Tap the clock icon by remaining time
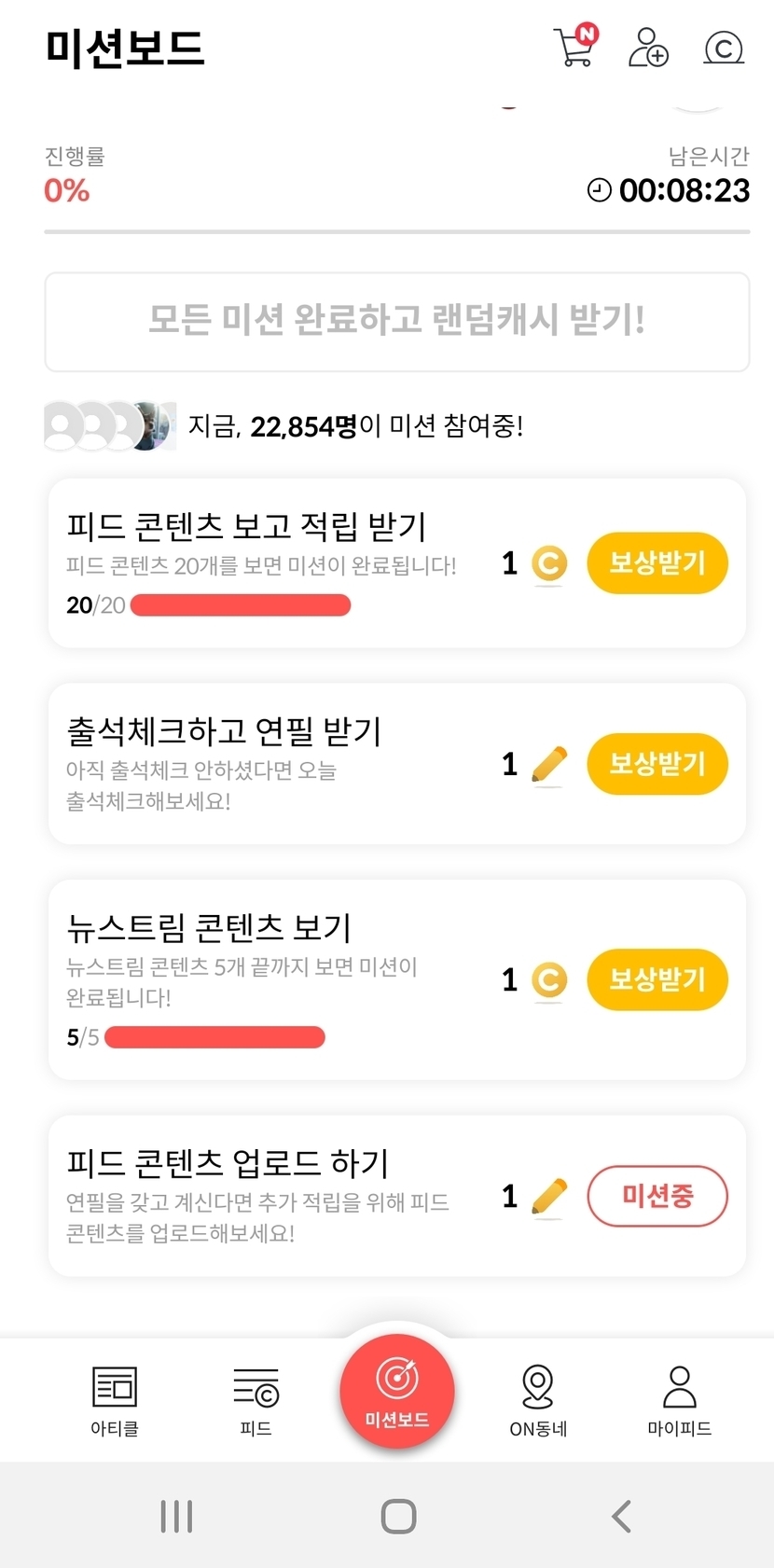 (x=599, y=190)
